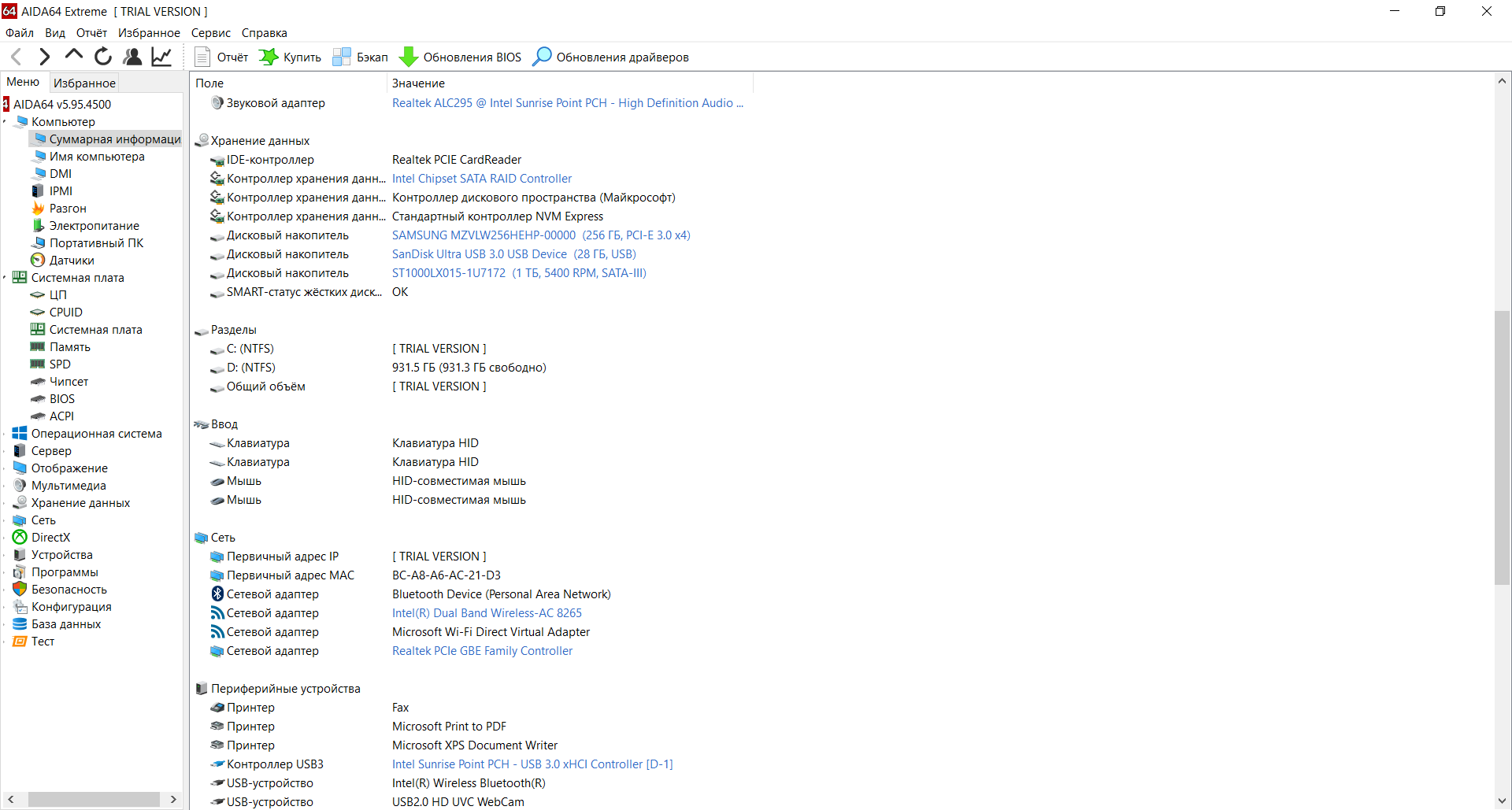The width and height of the screenshot is (1512, 810).
Task: Collapse the Компьютер tree node
Action: pos(6,122)
